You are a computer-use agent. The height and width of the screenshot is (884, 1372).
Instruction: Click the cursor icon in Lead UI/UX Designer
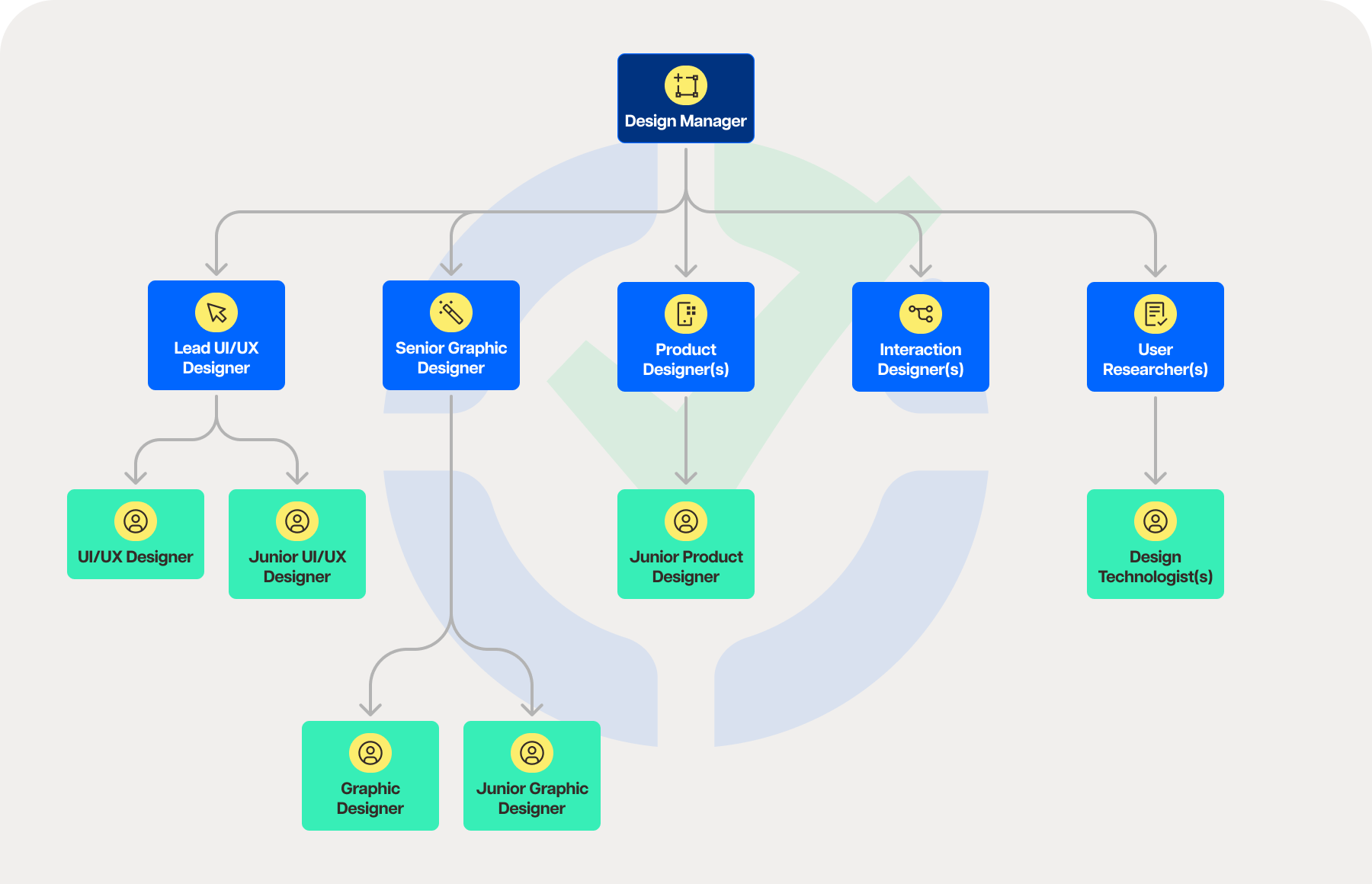point(216,312)
